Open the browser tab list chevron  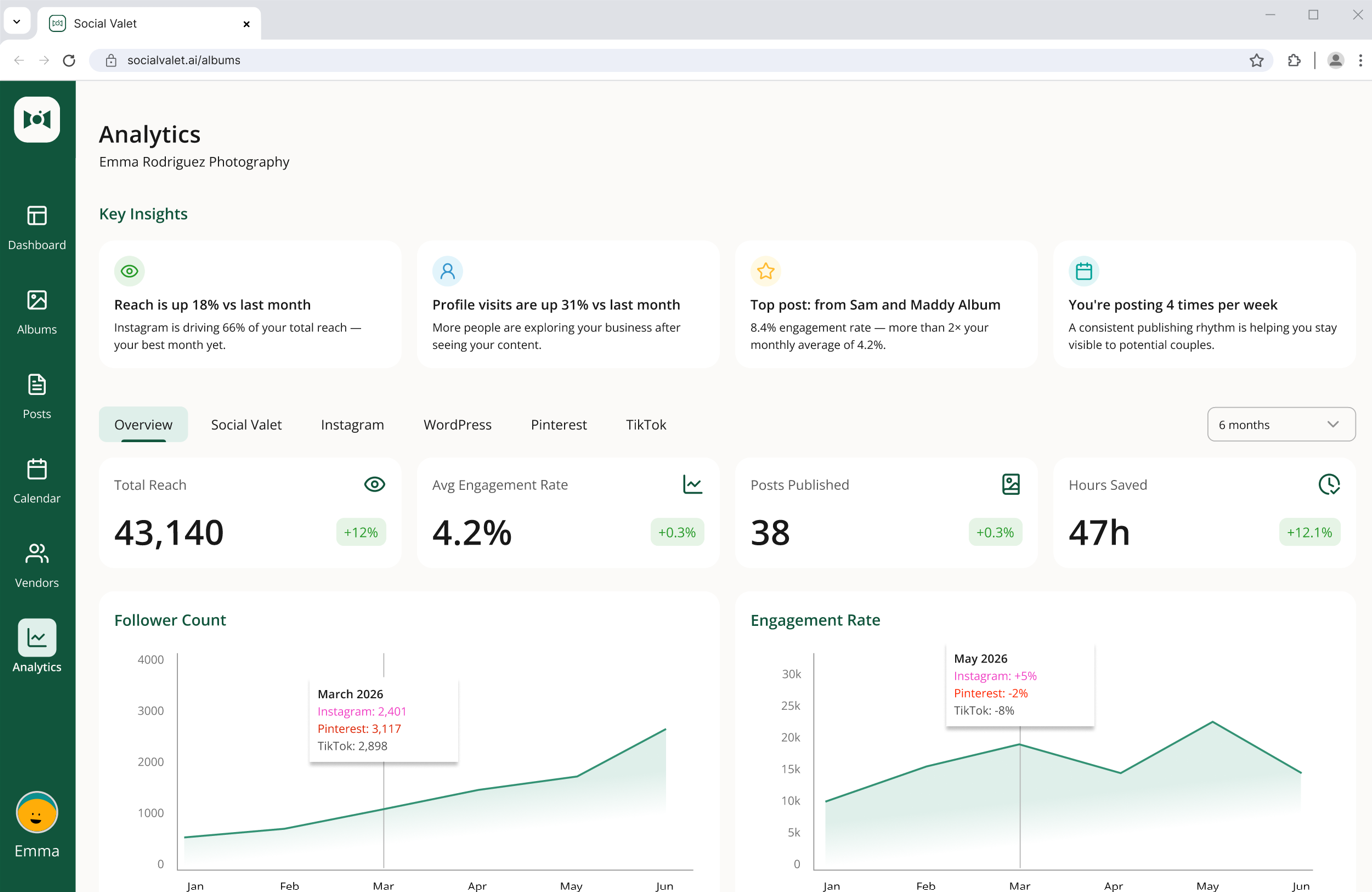pos(16,21)
